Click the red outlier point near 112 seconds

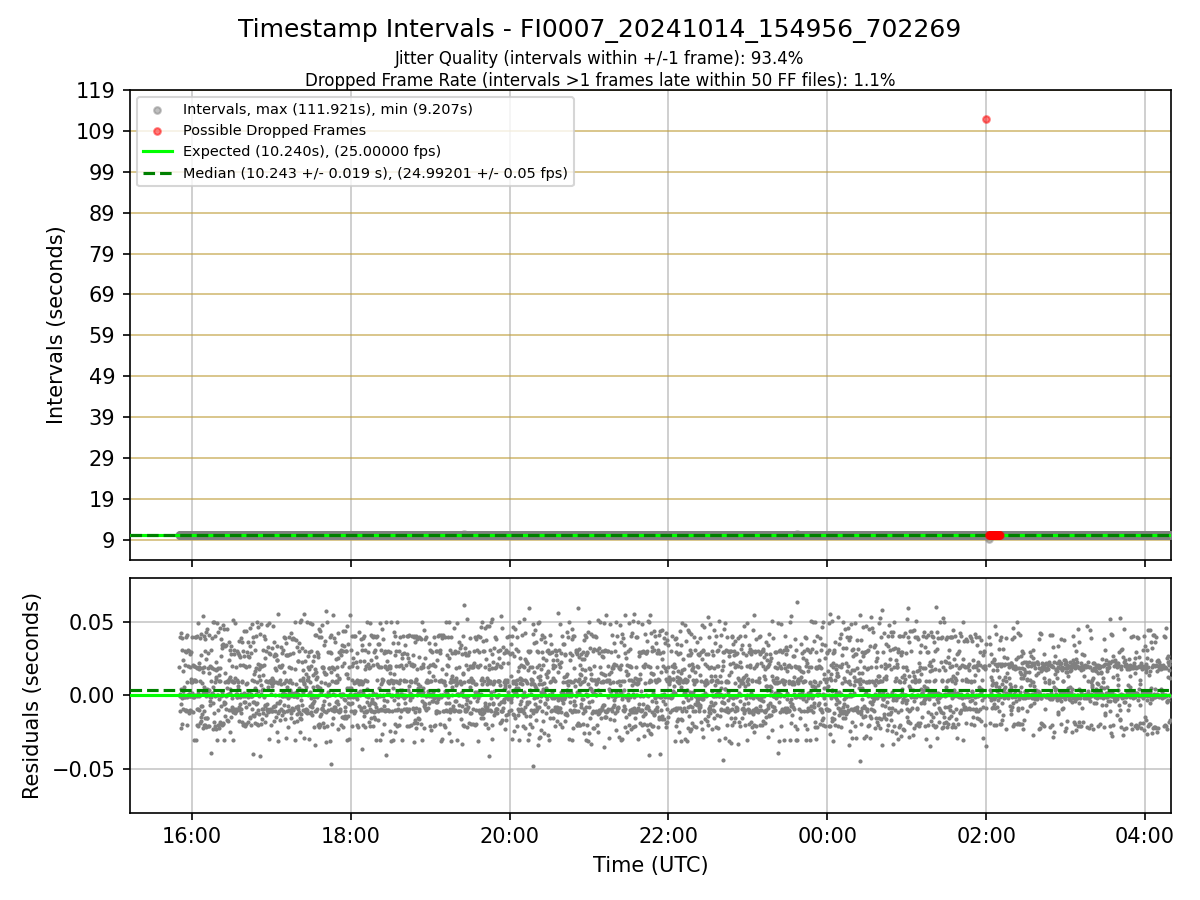986,119
